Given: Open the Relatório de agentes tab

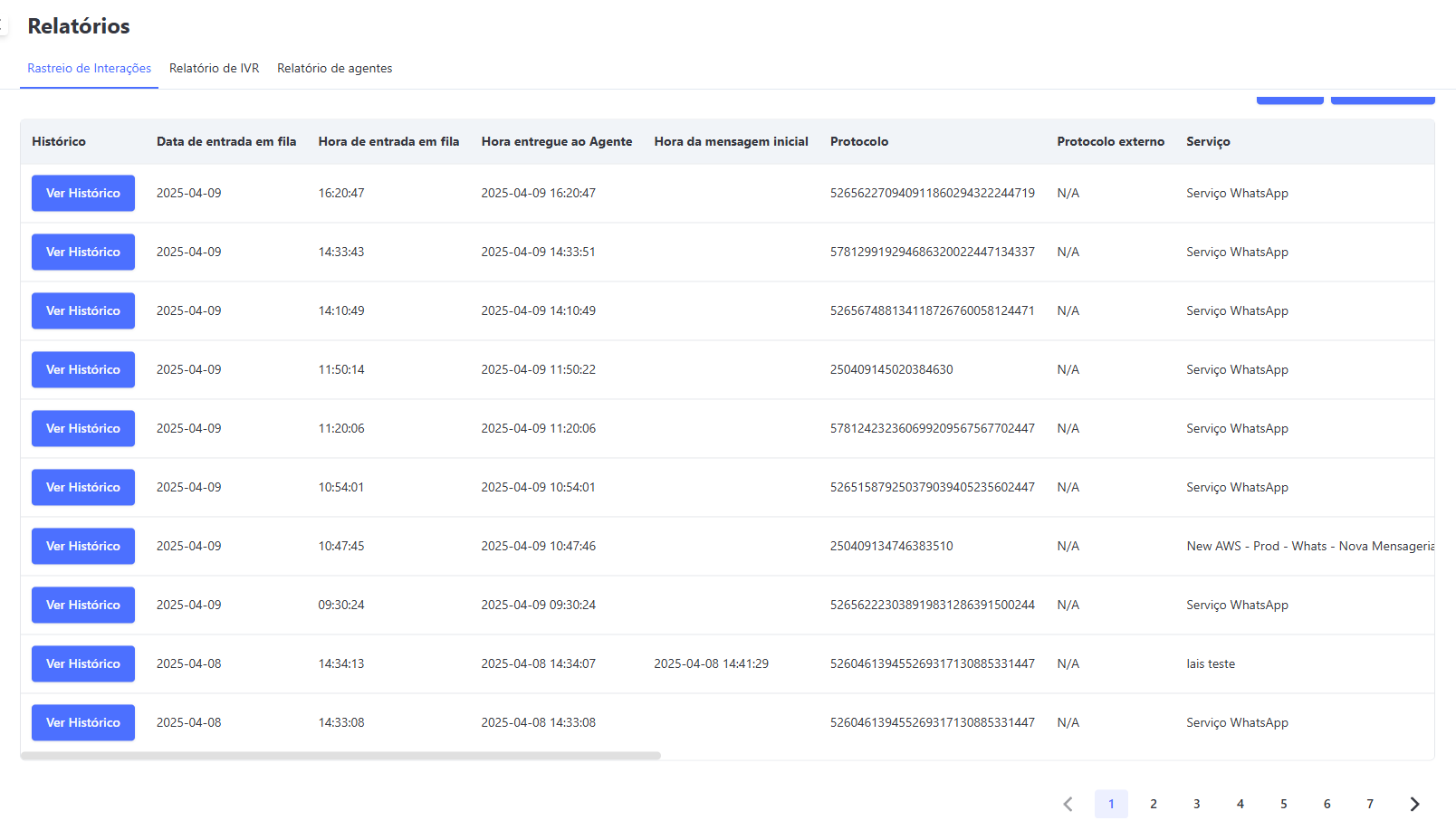Looking at the screenshot, I should (334, 69).
